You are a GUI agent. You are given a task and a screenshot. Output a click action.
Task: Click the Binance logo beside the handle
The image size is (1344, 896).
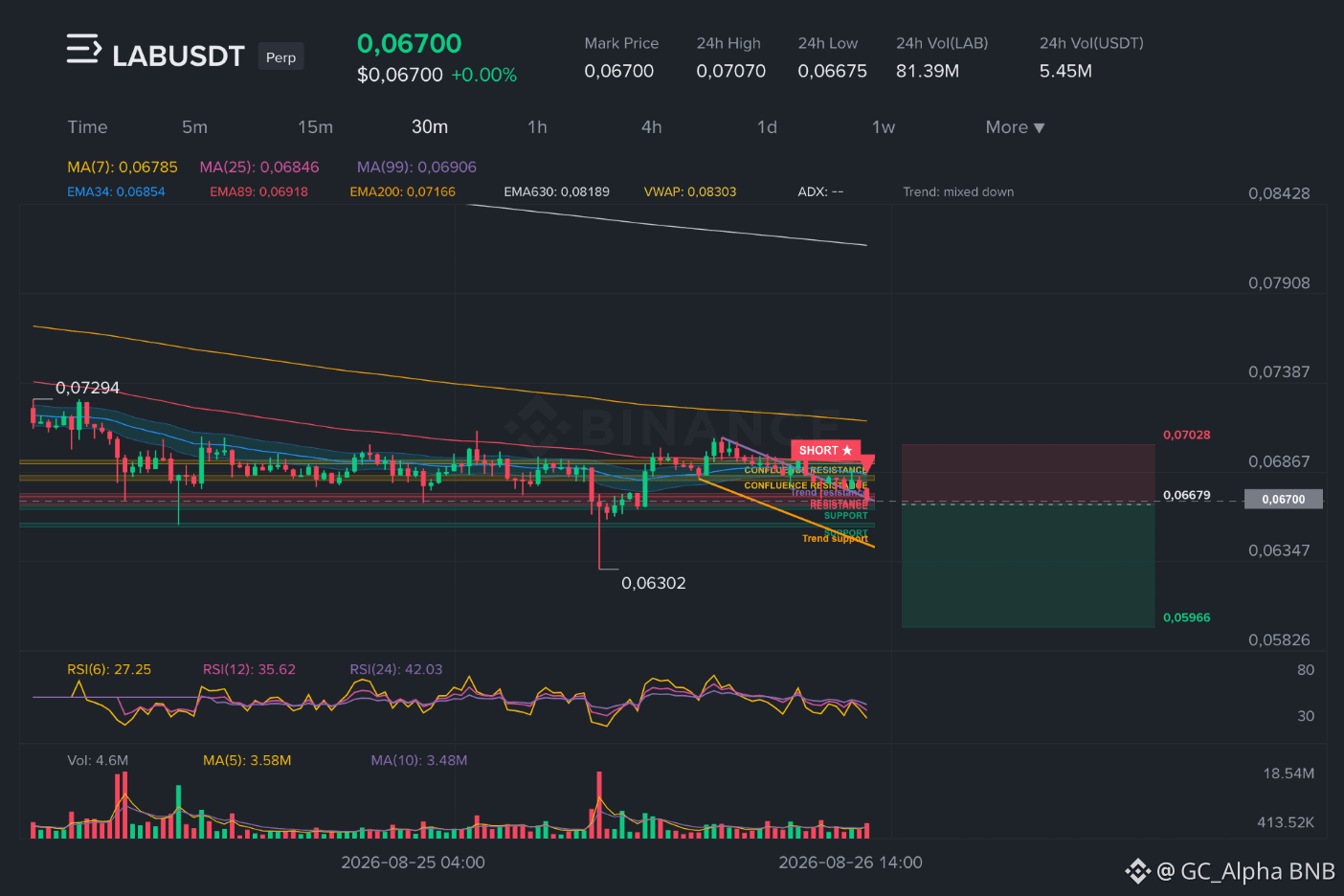pos(1137,871)
